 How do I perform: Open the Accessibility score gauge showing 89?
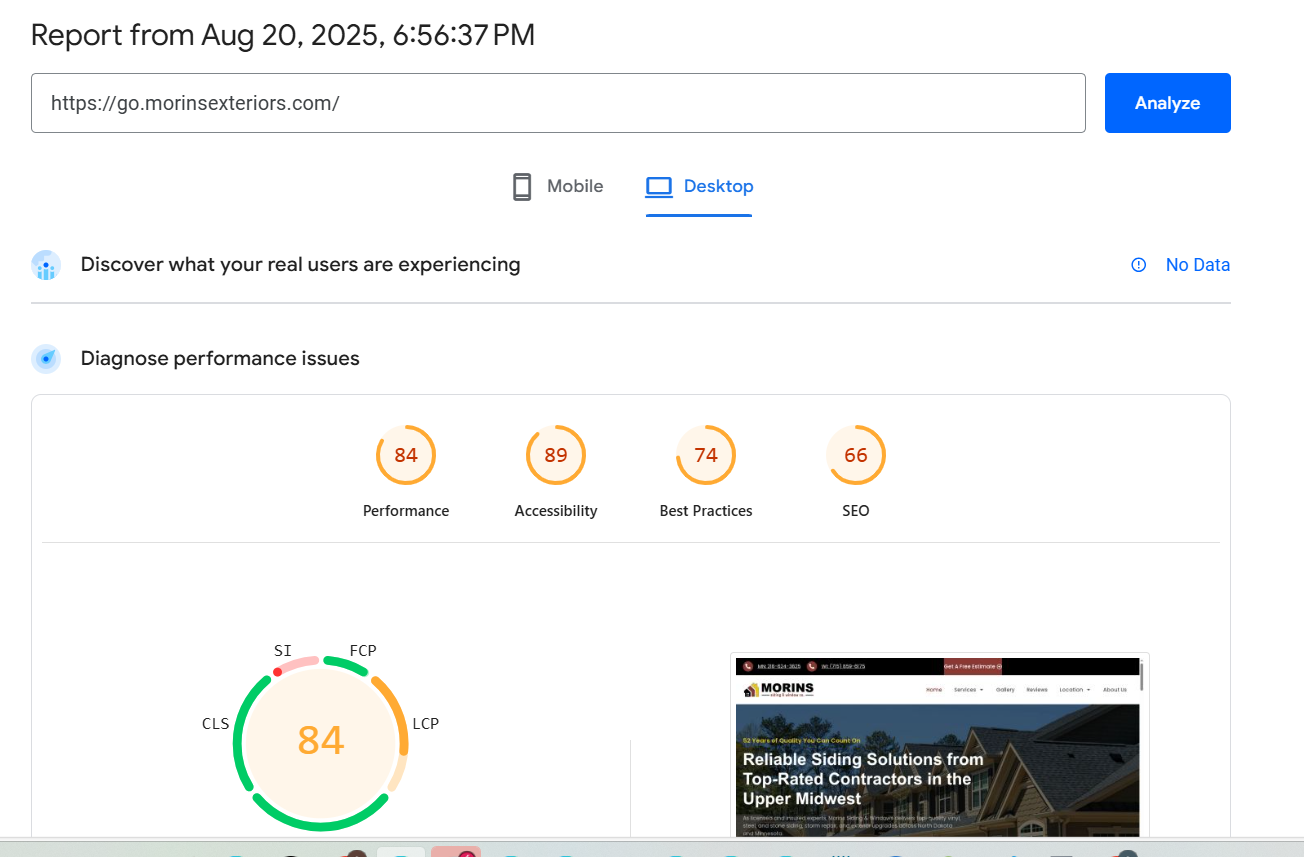pos(555,456)
